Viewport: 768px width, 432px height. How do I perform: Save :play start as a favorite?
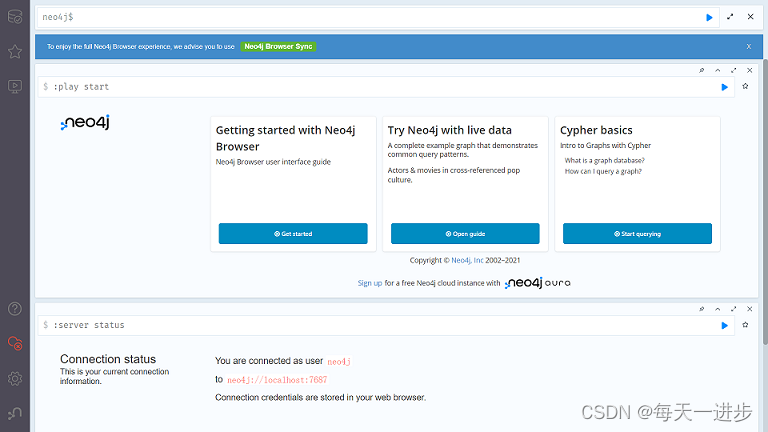coord(745,86)
